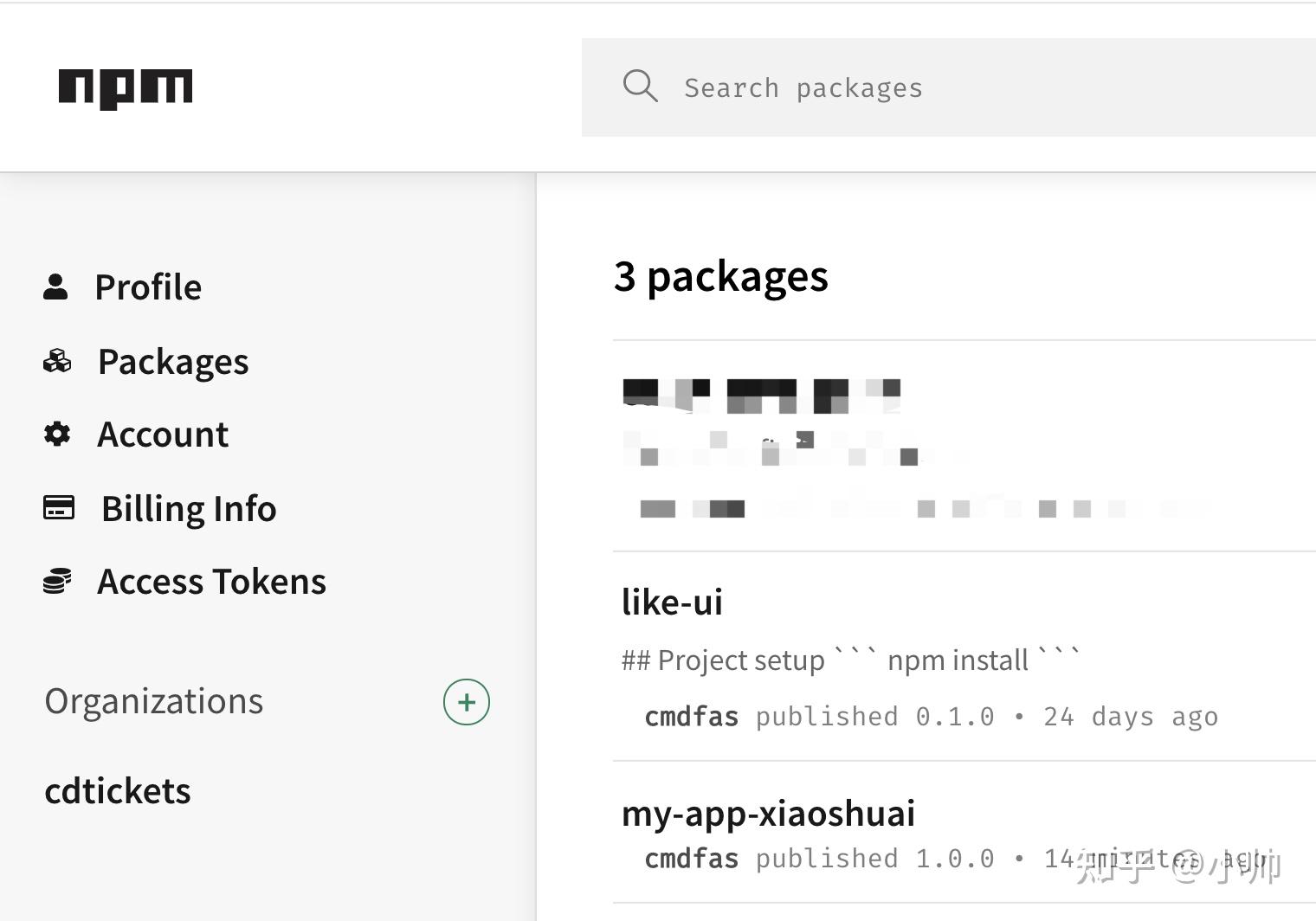Select Access Tokens in the sidebar
Image resolution: width=1316 pixels, height=921 pixels.
[x=211, y=581]
